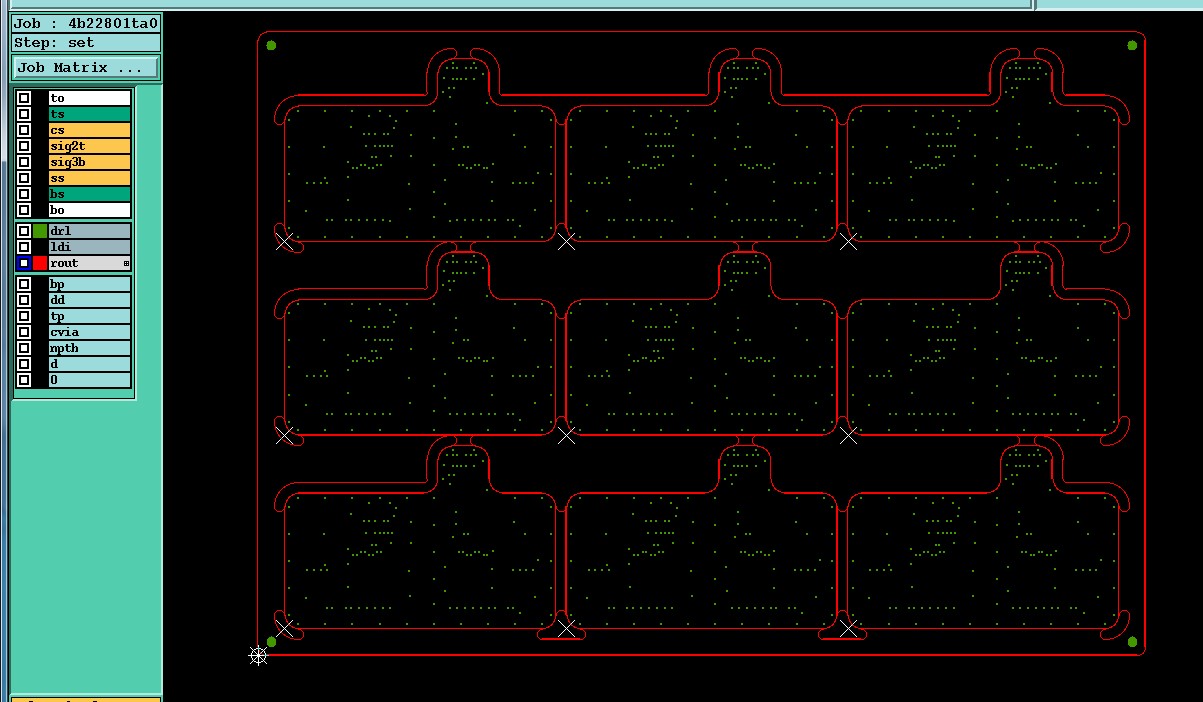Screen dimensions: 1203x702
Task: Uncheck the rout layer blue checkbox
Action: [x=24, y=263]
